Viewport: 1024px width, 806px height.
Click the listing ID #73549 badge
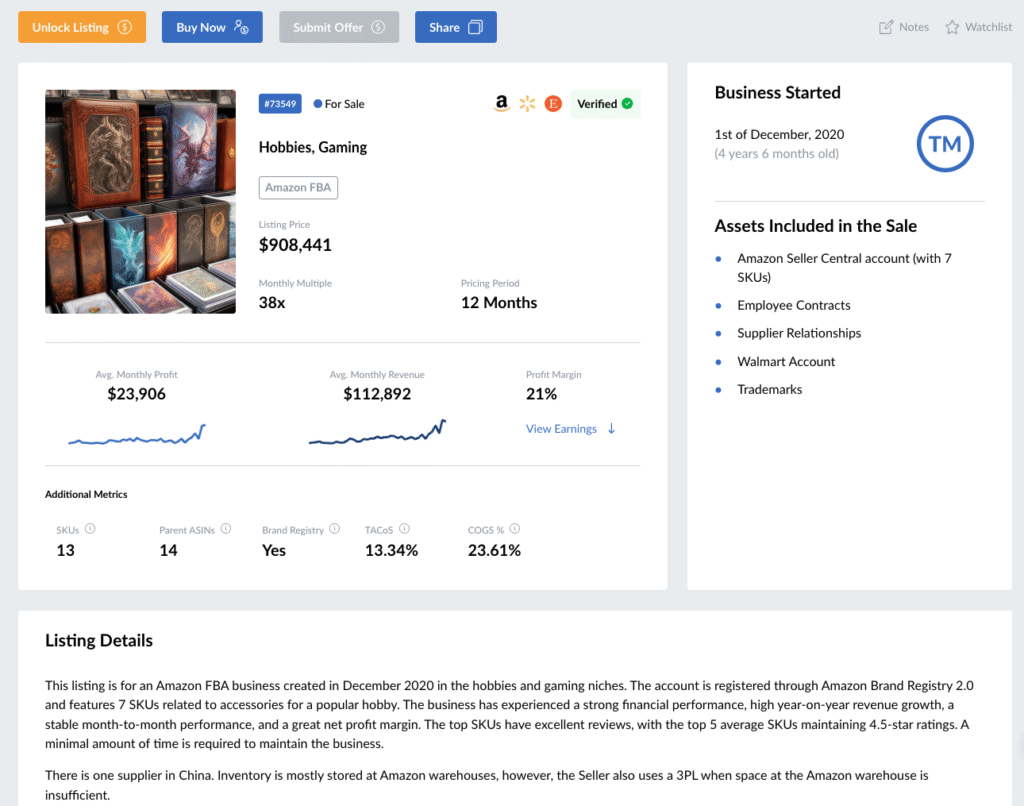(x=279, y=104)
